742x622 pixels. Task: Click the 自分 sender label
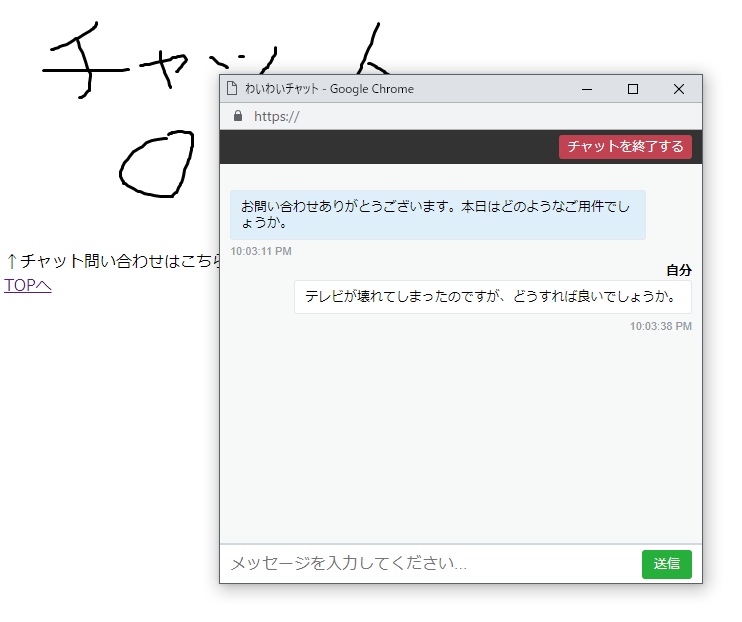pyautogui.click(x=679, y=270)
